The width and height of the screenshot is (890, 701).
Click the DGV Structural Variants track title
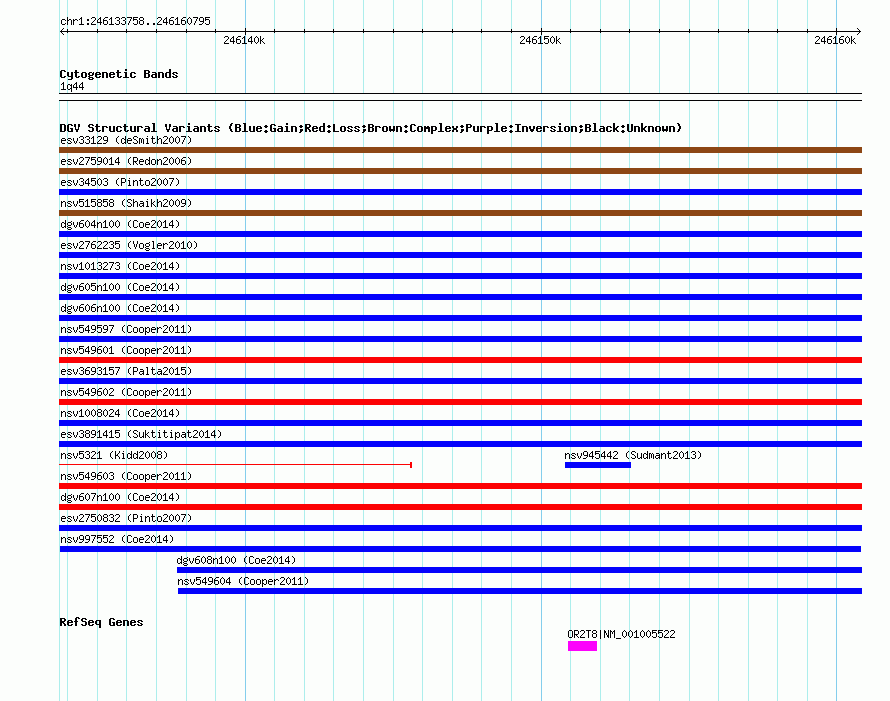pyautogui.click(x=370, y=128)
